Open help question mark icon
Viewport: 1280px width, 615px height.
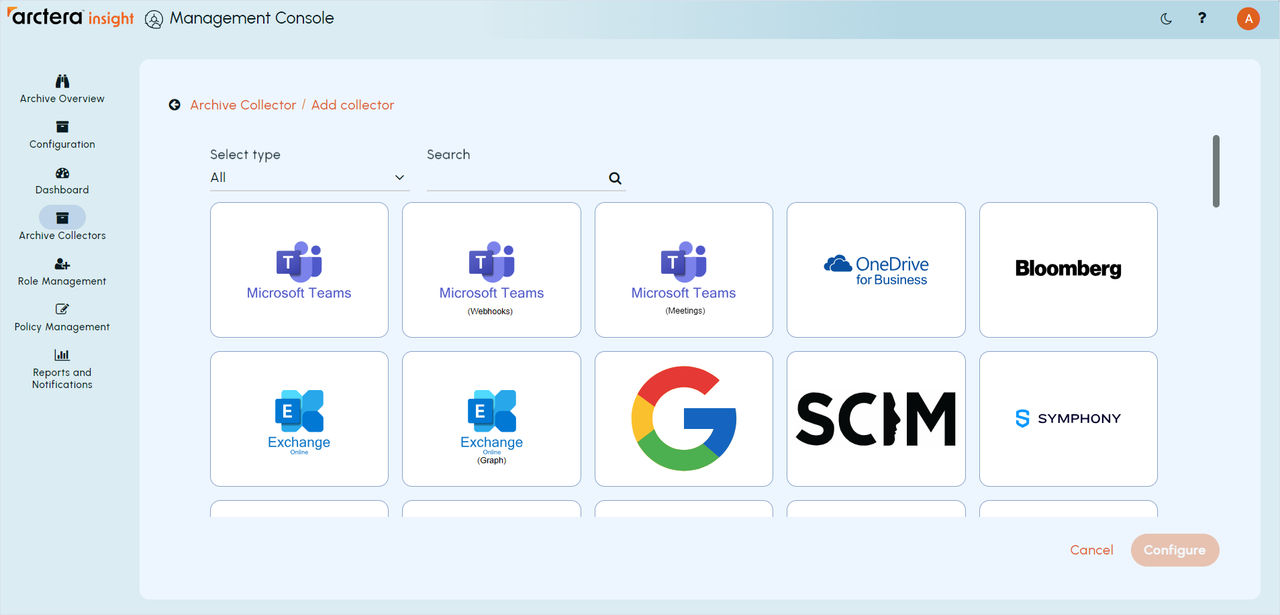click(x=1202, y=19)
